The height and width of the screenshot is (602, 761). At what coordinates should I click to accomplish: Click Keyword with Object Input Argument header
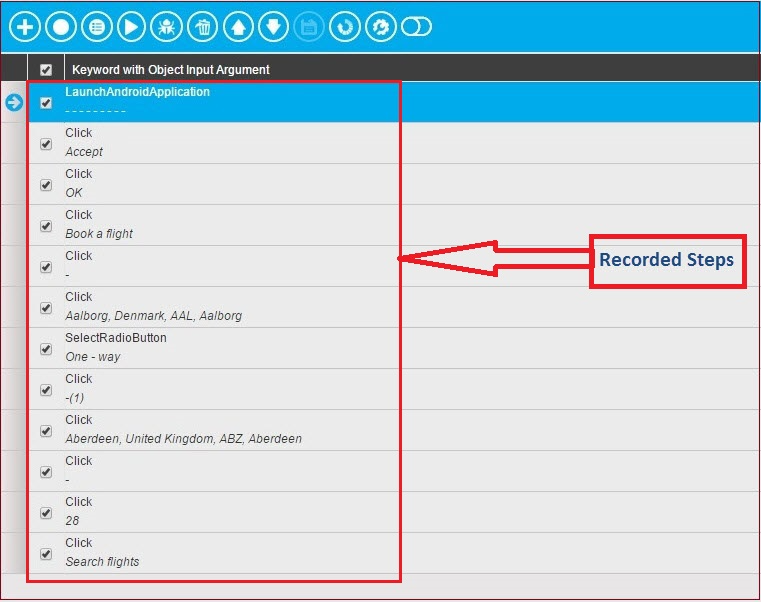[x=171, y=70]
